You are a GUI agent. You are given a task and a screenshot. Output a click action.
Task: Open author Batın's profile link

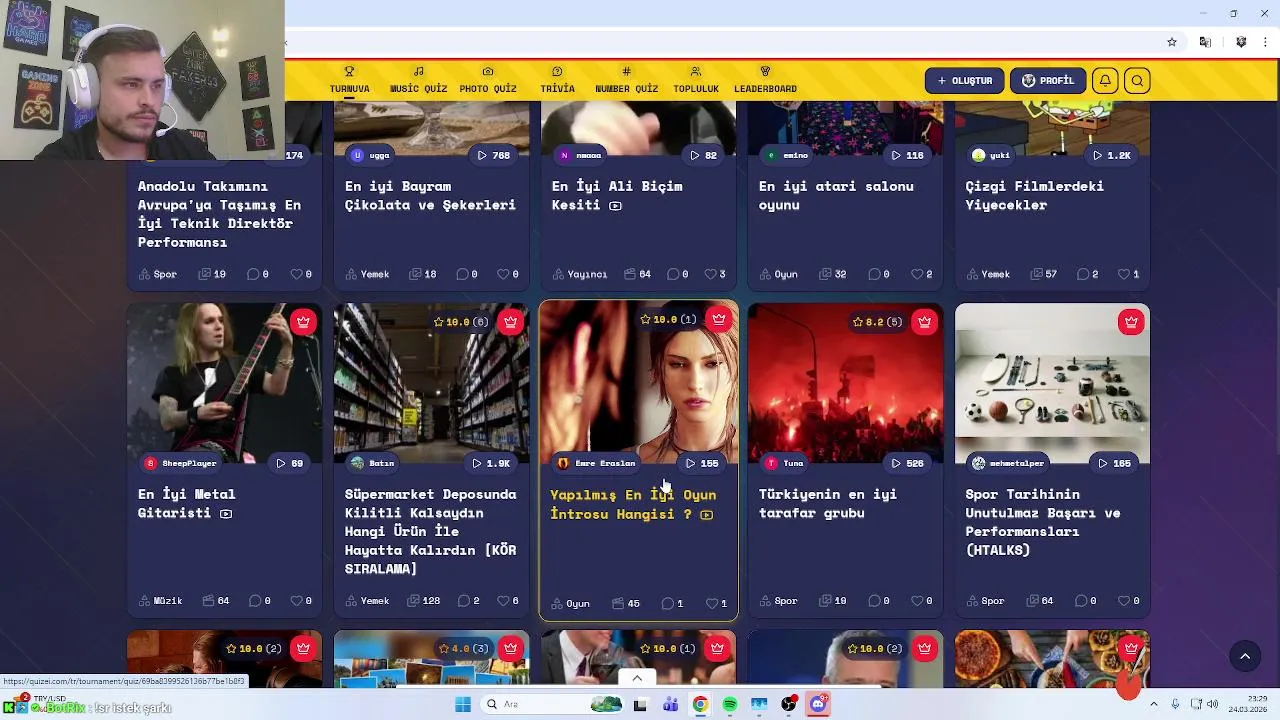coord(373,463)
